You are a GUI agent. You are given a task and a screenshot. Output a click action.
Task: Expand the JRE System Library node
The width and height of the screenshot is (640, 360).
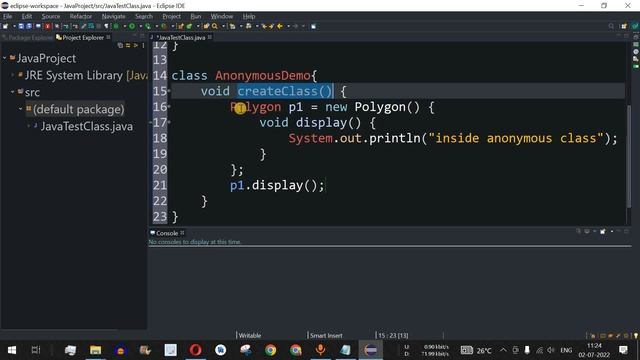[x=13, y=75]
